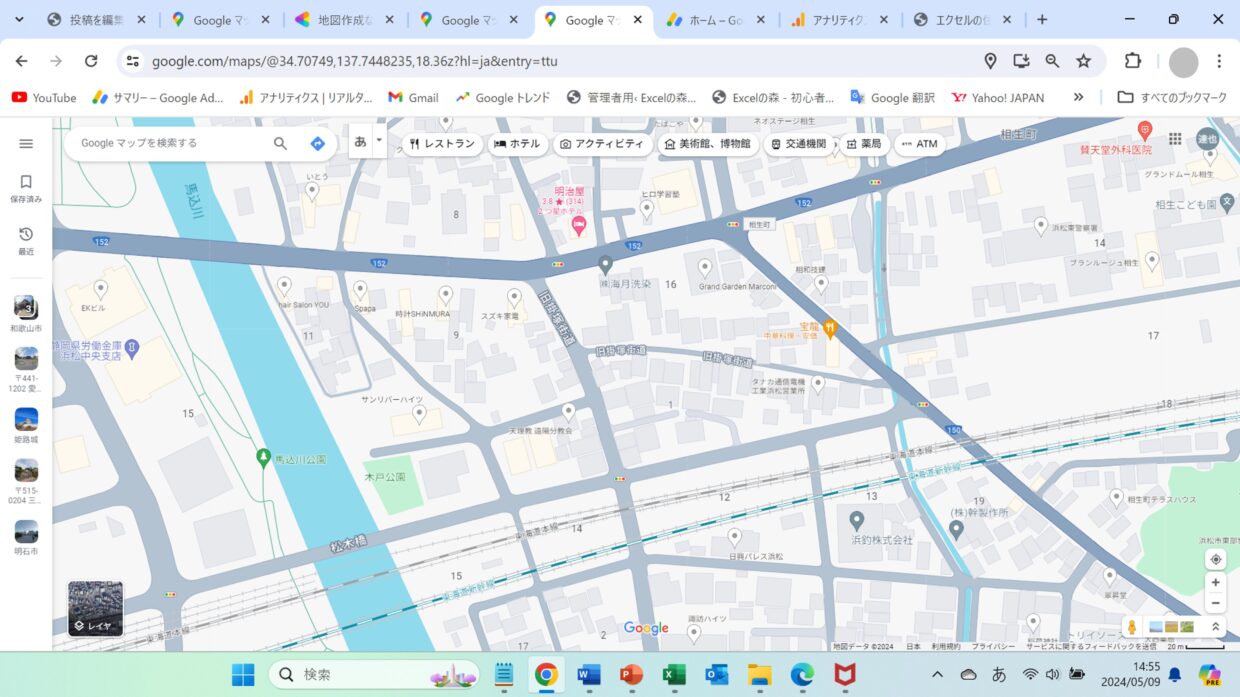
Task: Go back with the browser back arrow
Action: coord(21,61)
